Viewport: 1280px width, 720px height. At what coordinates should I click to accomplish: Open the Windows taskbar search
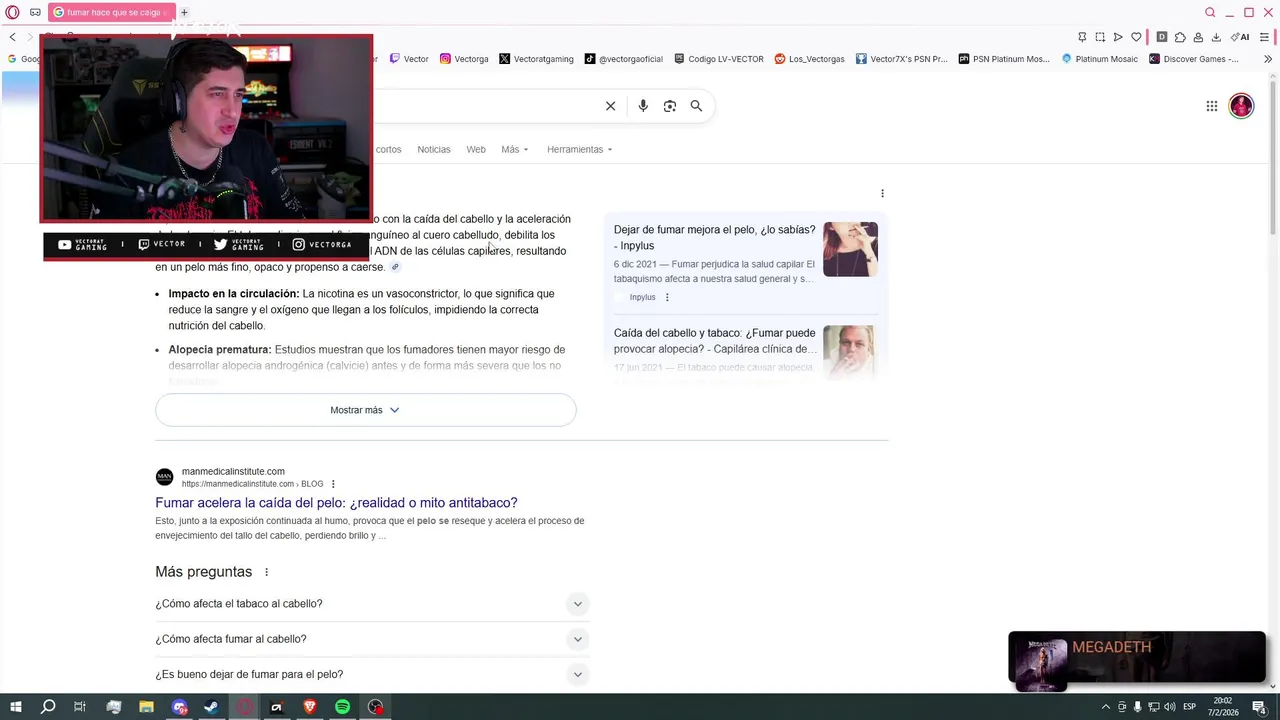tap(47, 707)
